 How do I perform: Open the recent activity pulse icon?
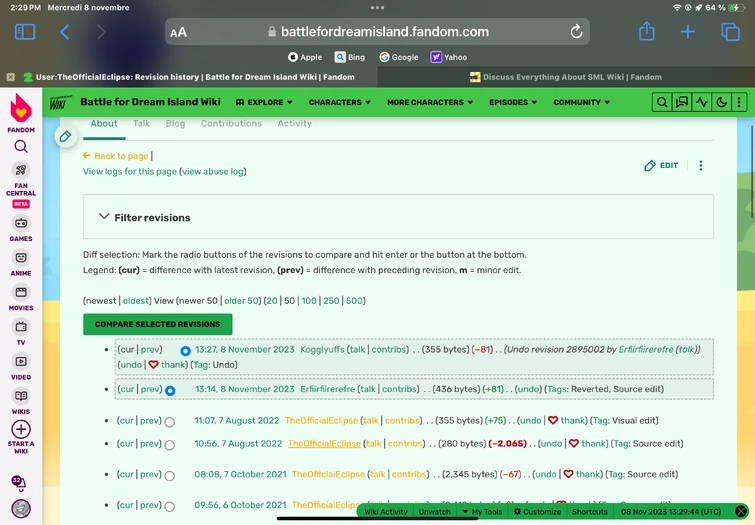tap(702, 102)
